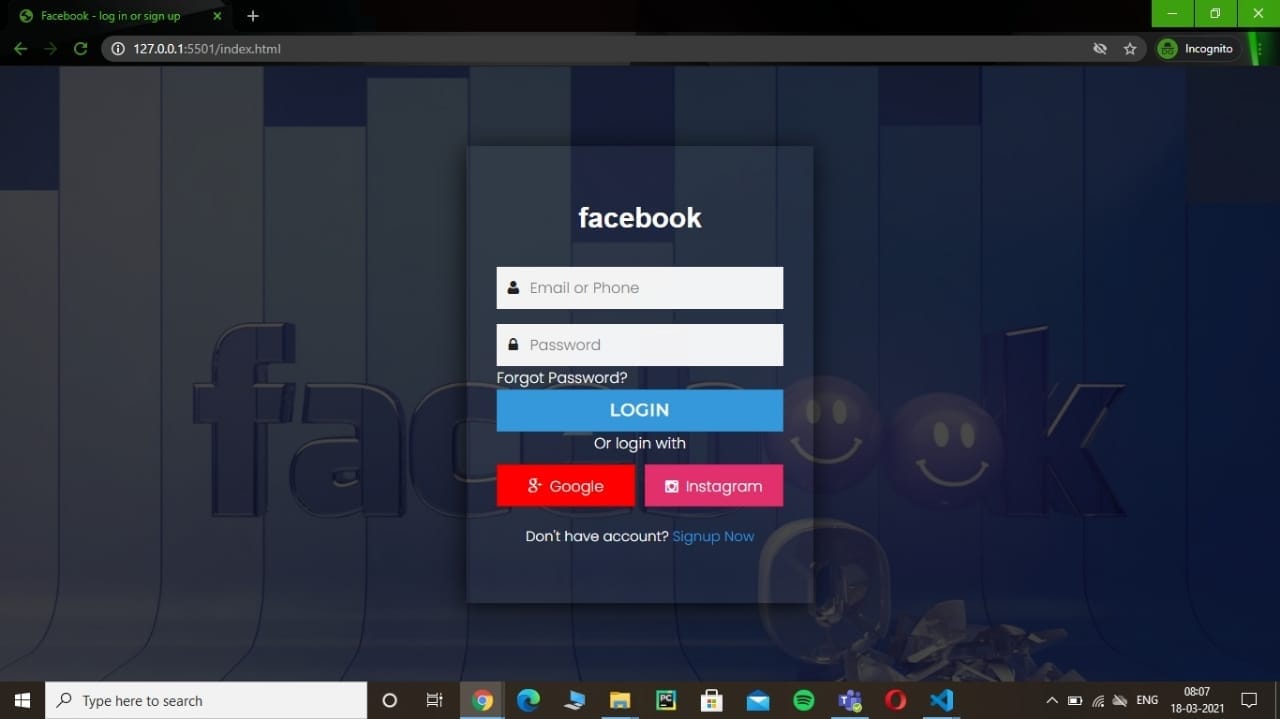Bookmark the page using the star icon

pyautogui.click(x=1131, y=48)
